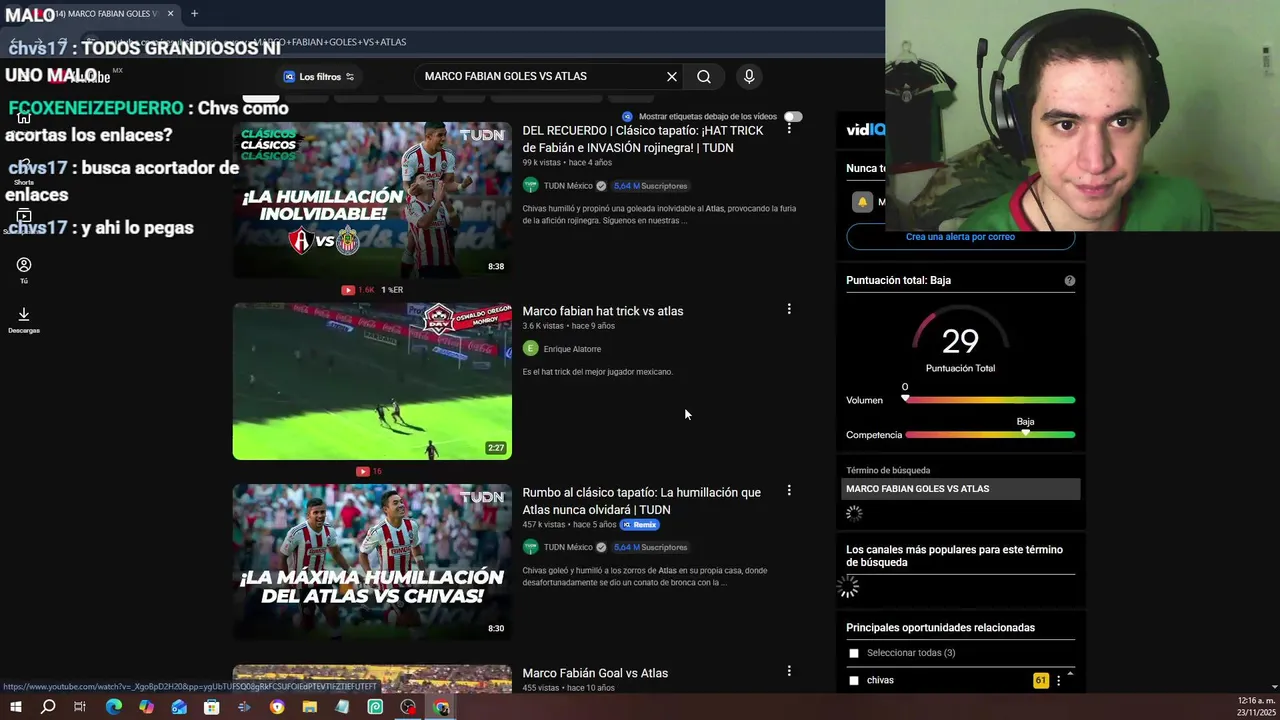Viewport: 1280px width, 720px height.
Task: Close the MARCO FABIAN GOLES browser tab
Action: pos(170,14)
